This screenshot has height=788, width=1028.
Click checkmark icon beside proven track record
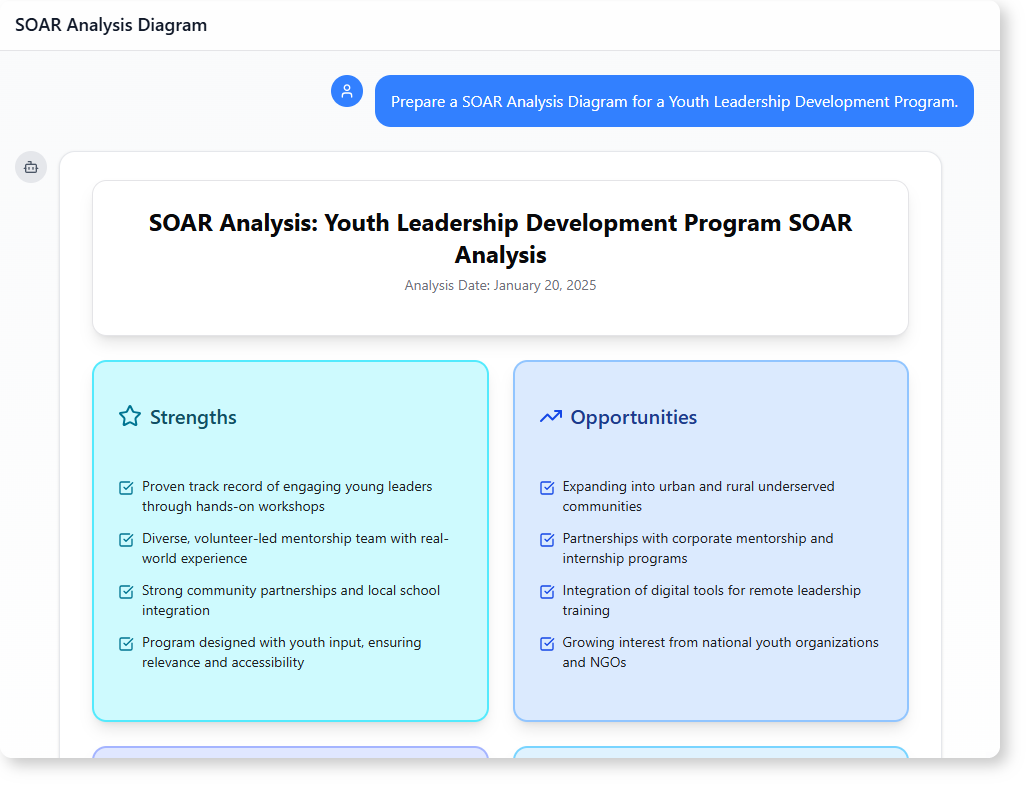(x=127, y=488)
